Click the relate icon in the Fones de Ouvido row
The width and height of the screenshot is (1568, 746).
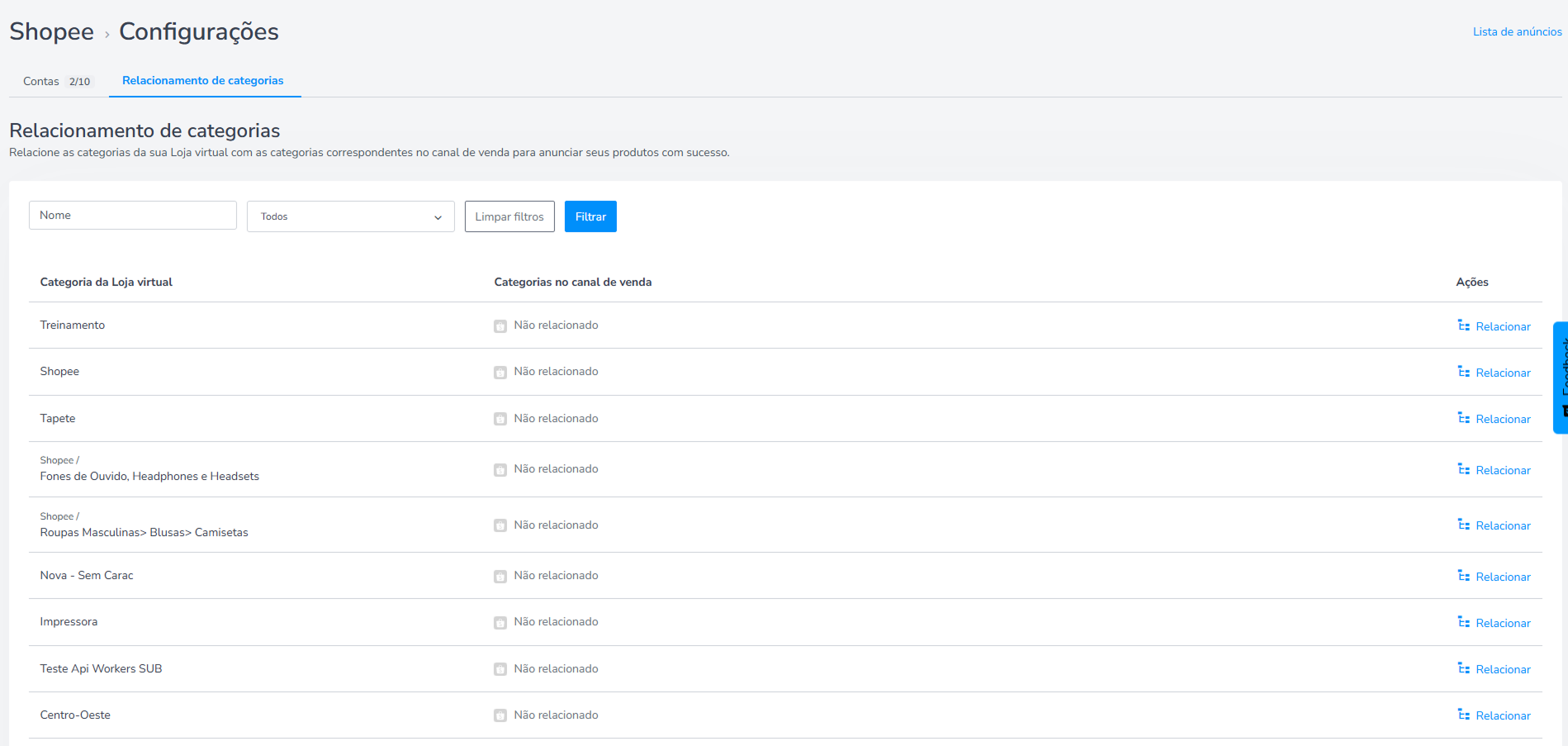1463,469
